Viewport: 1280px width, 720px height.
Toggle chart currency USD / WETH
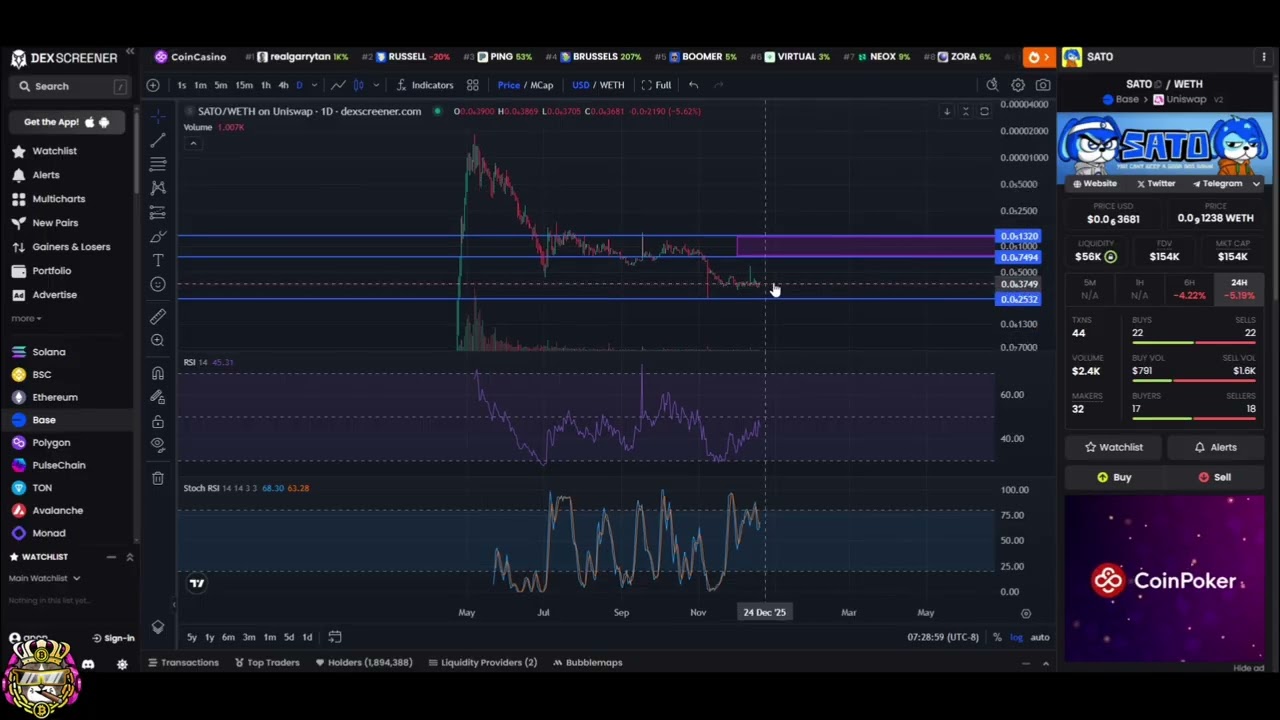(596, 85)
